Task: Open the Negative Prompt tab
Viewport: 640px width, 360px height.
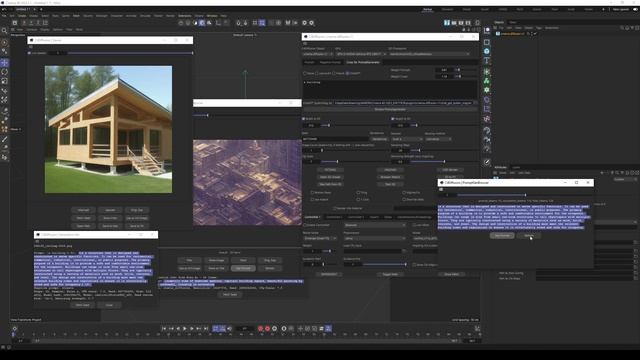Action: coord(330,62)
